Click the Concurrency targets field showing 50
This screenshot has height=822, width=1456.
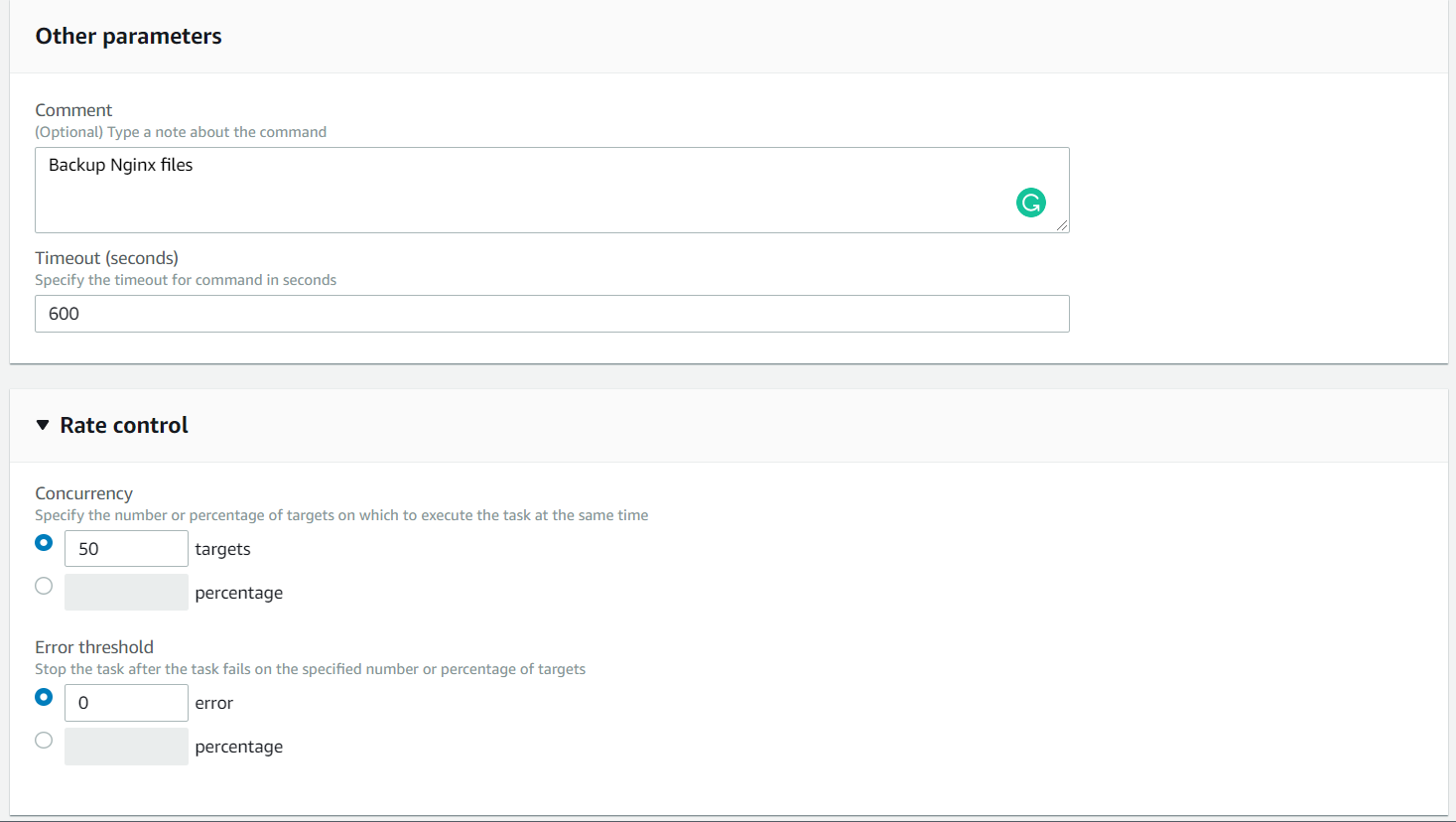tap(126, 549)
